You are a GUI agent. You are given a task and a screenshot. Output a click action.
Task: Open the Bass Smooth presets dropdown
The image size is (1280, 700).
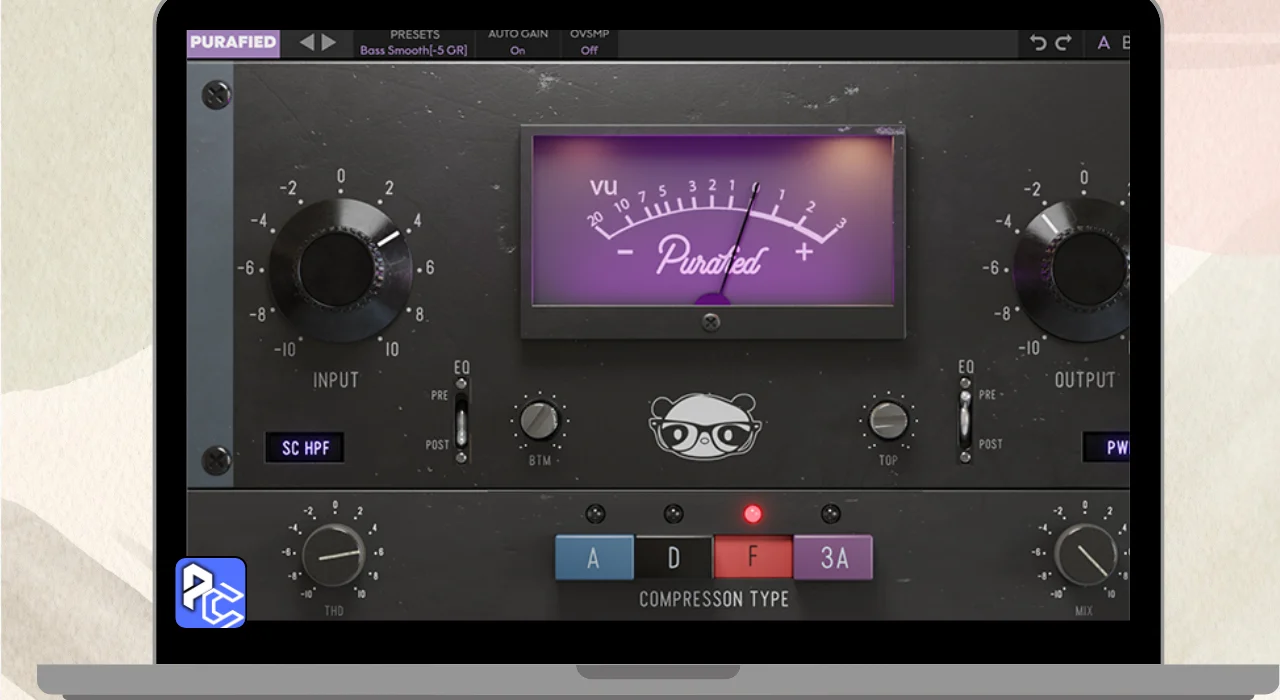pos(413,43)
